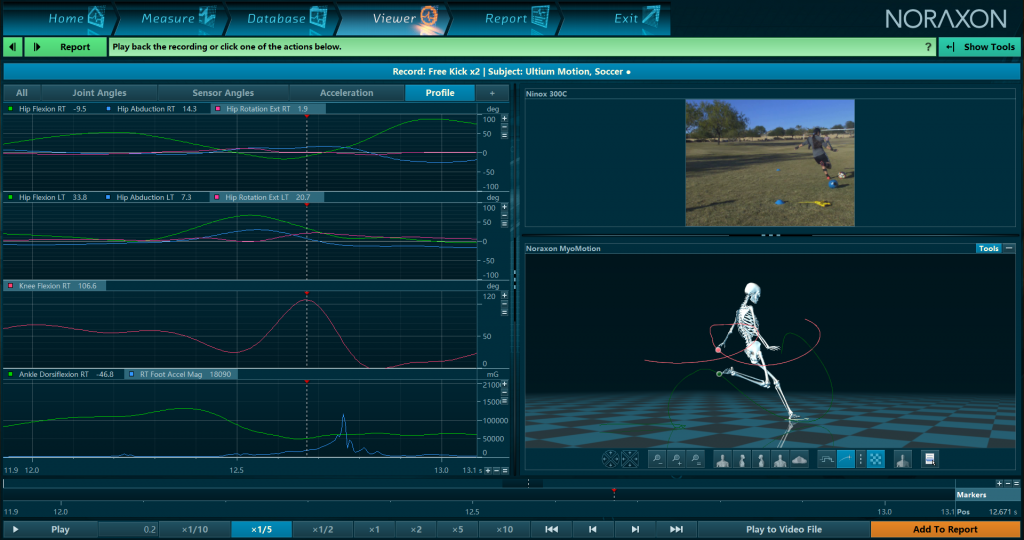This screenshot has height=540, width=1024.
Task: Expand the Show Tools panel
Action: [980, 47]
